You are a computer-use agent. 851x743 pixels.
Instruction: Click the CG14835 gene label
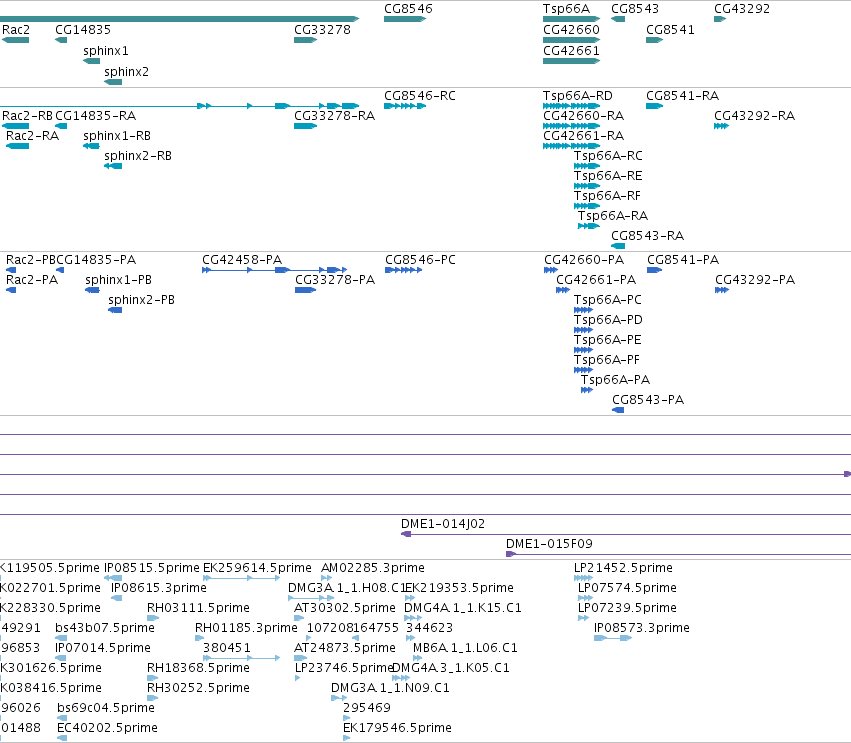click(x=83, y=30)
